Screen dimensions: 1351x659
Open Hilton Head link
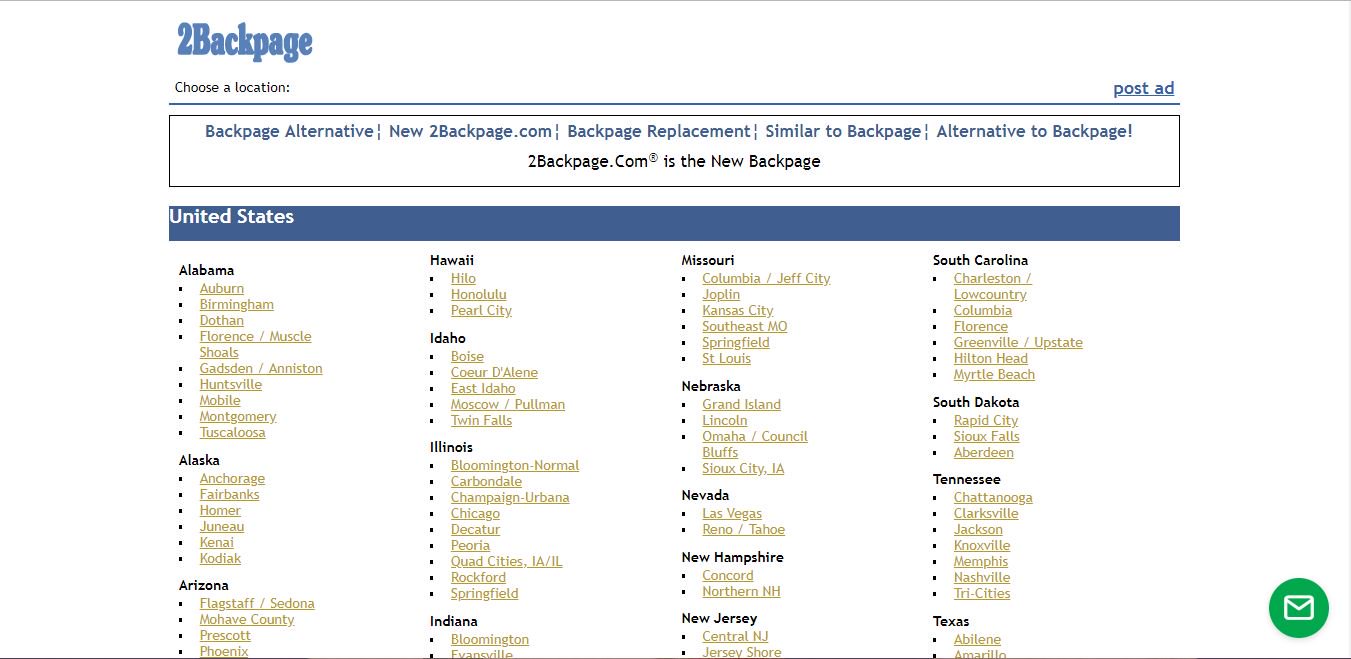(991, 358)
